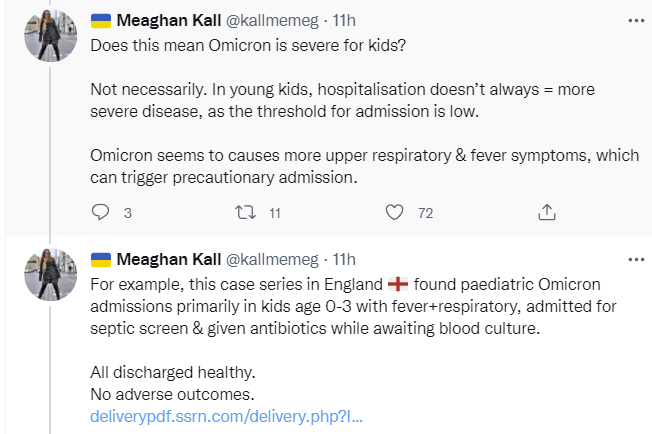Open more options on second tweet
The height and width of the screenshot is (434, 652).
tap(636, 259)
